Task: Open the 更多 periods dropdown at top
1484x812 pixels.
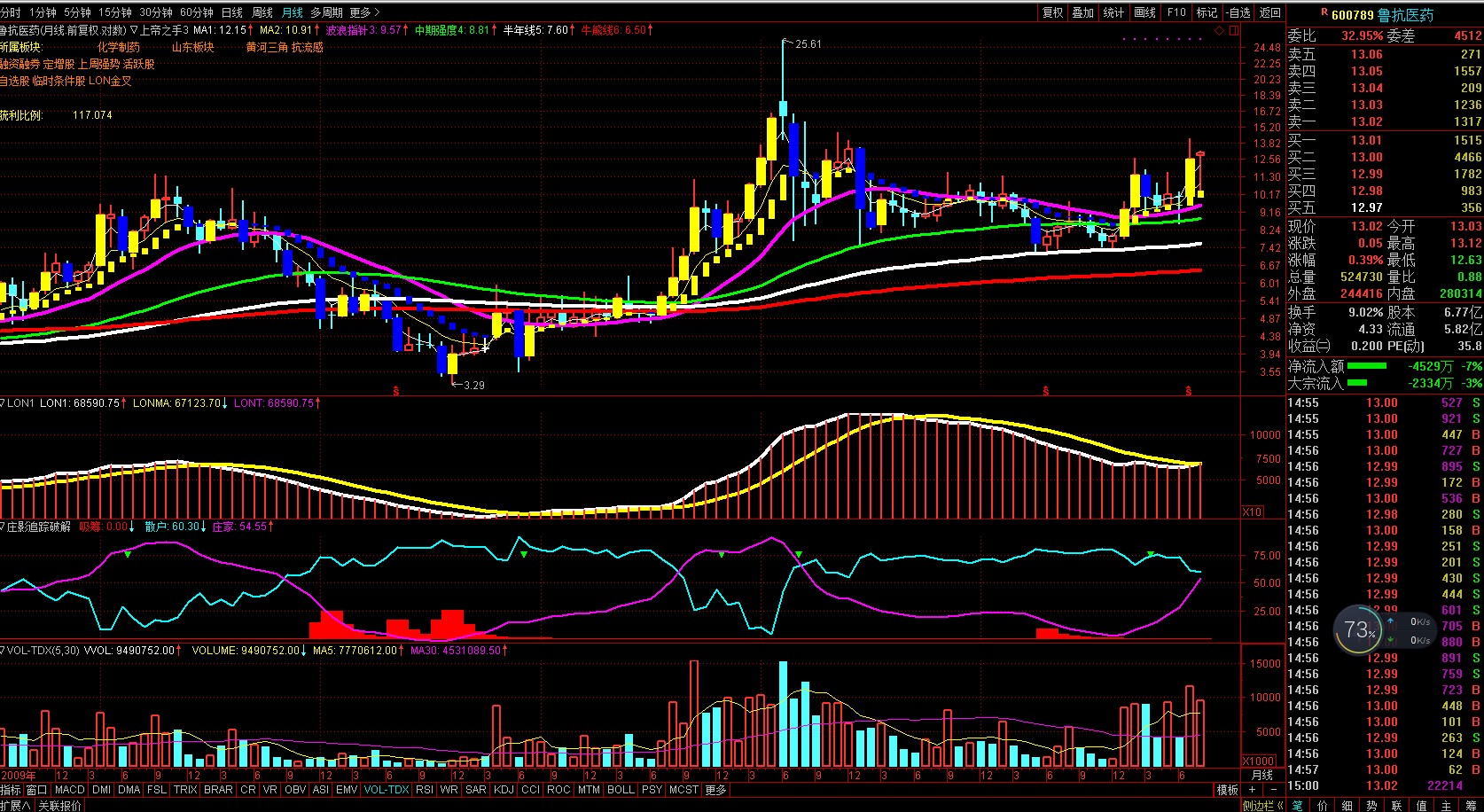Action: 364,12
